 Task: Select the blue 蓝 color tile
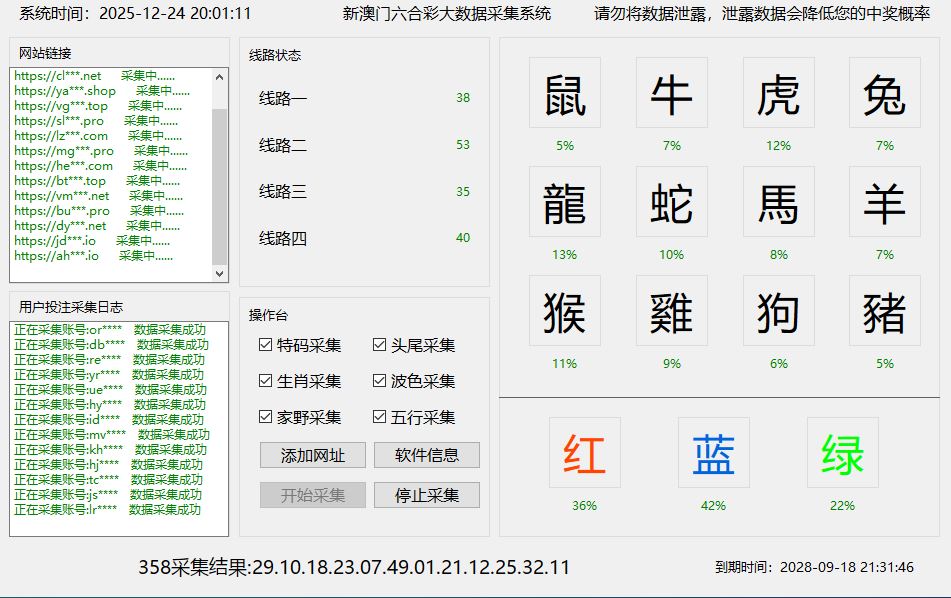(713, 453)
